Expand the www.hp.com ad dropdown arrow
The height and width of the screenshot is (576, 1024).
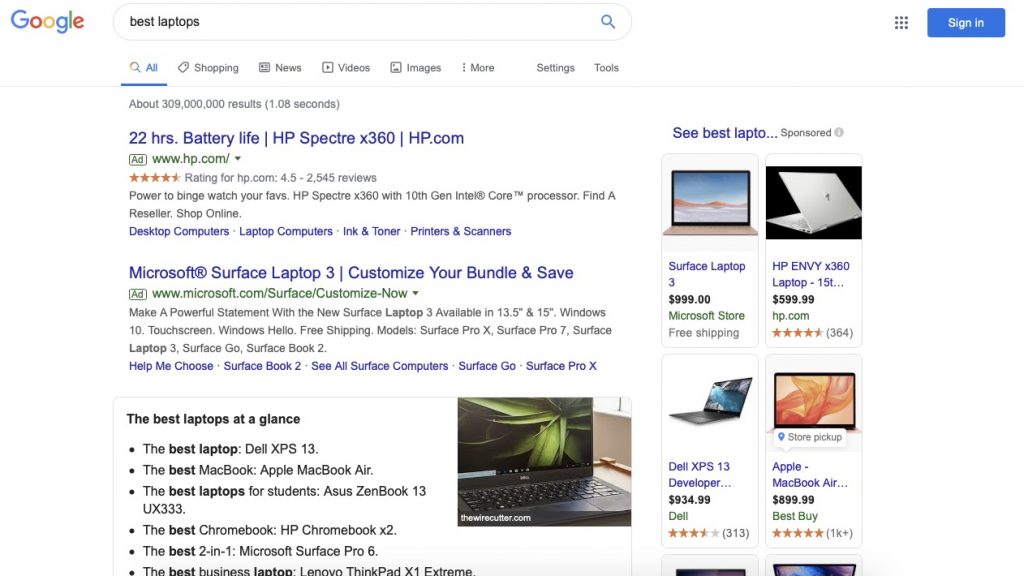tap(238, 159)
